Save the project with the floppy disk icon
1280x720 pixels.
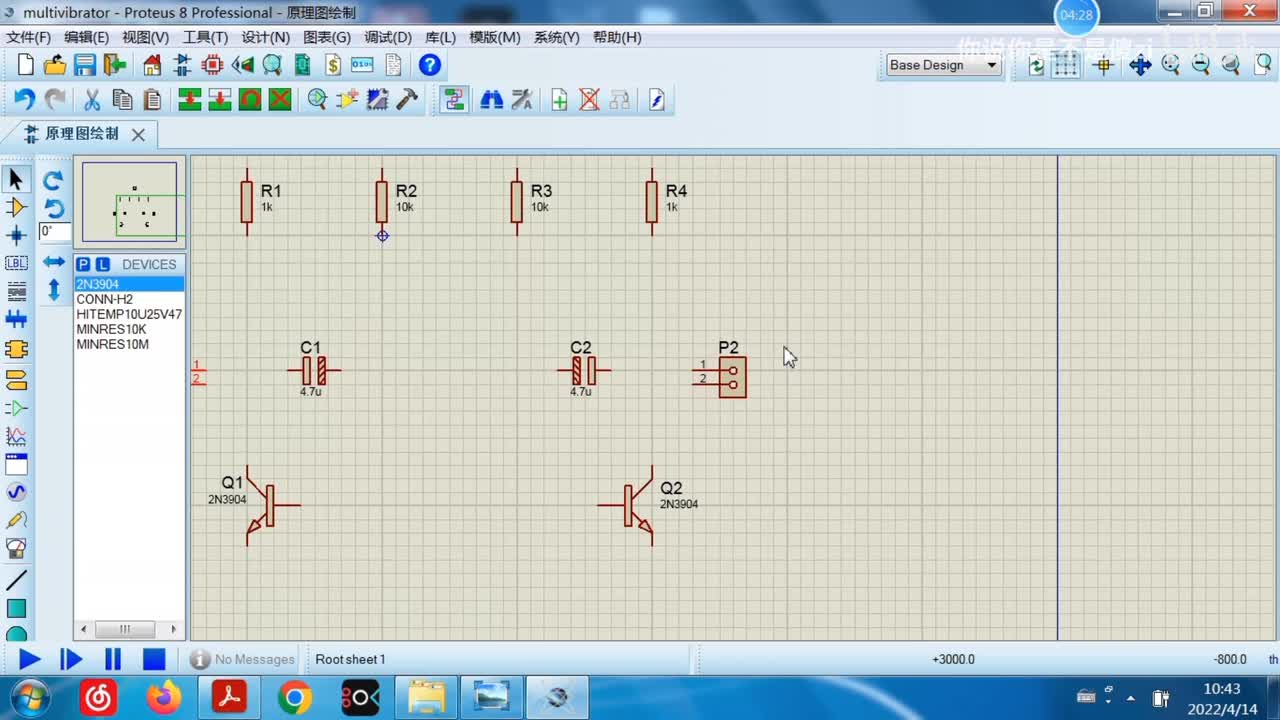point(85,65)
